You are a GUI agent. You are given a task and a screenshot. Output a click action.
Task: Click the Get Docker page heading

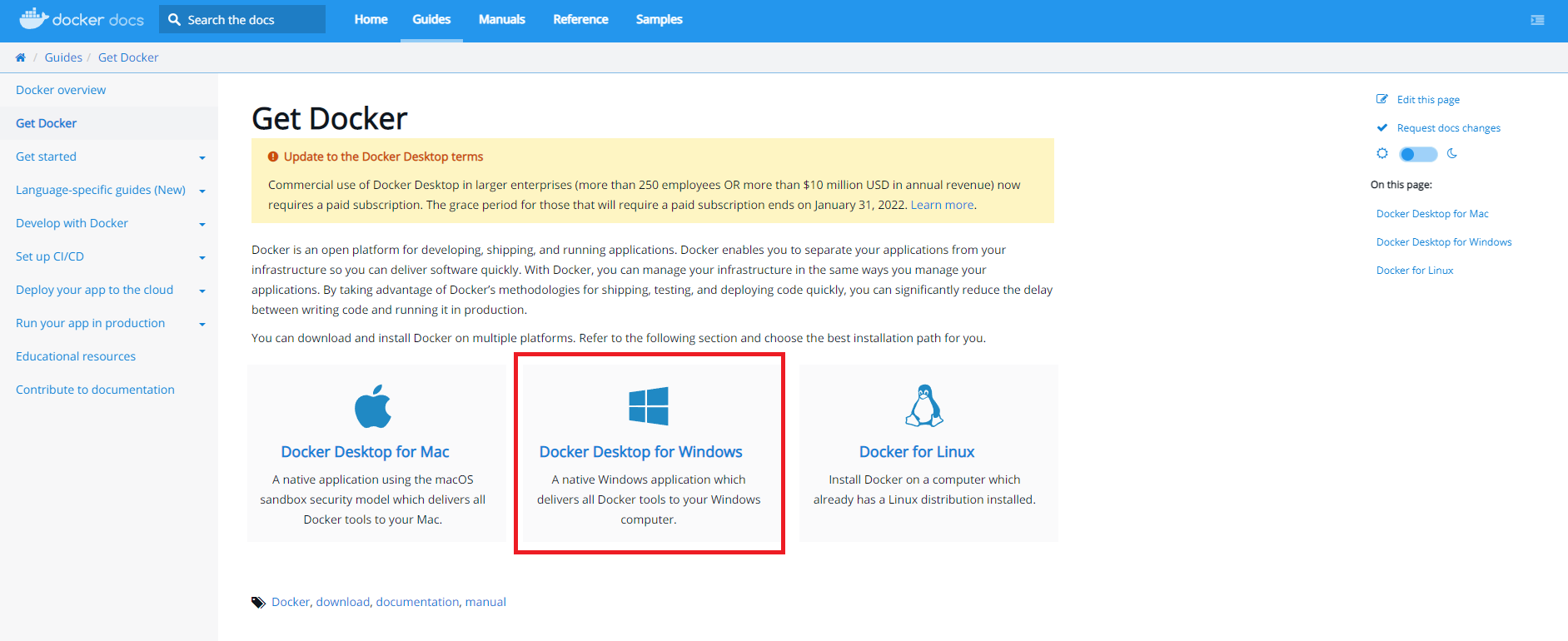pos(330,119)
